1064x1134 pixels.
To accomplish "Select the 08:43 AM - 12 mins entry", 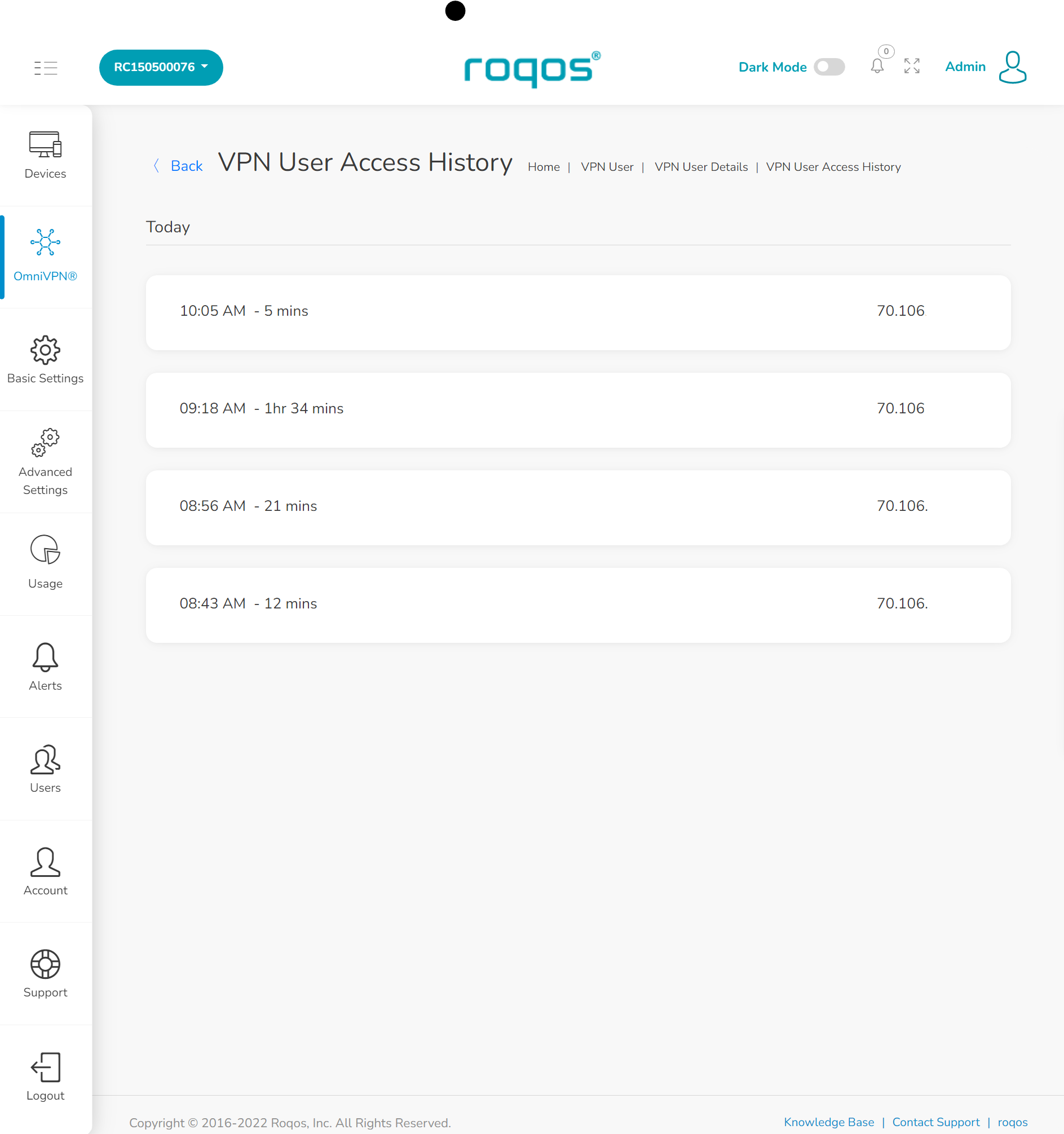I will 578,605.
